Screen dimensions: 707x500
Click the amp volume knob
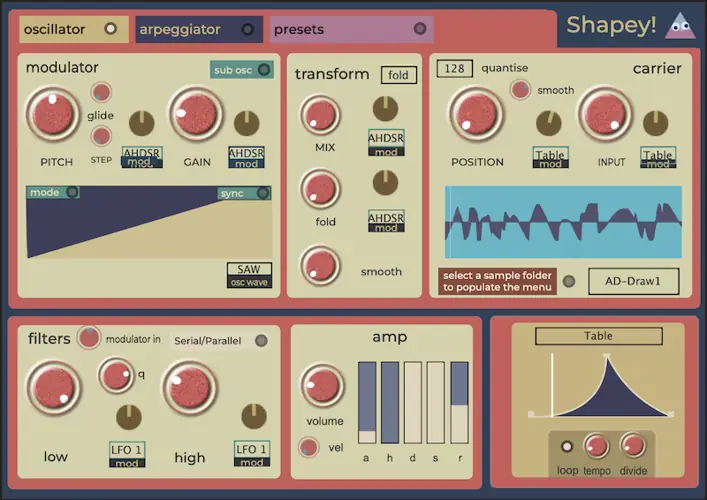321,386
